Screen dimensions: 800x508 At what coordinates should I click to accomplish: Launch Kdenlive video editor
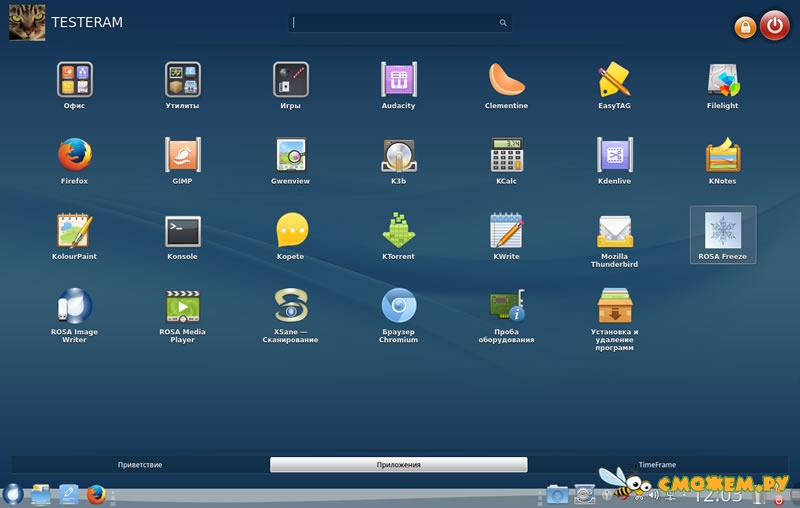point(614,160)
